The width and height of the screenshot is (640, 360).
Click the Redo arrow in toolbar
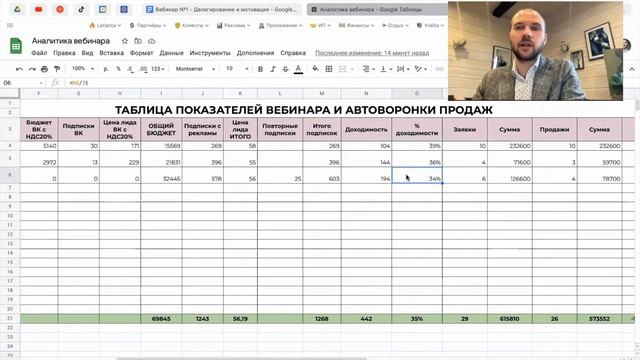pos(32,69)
